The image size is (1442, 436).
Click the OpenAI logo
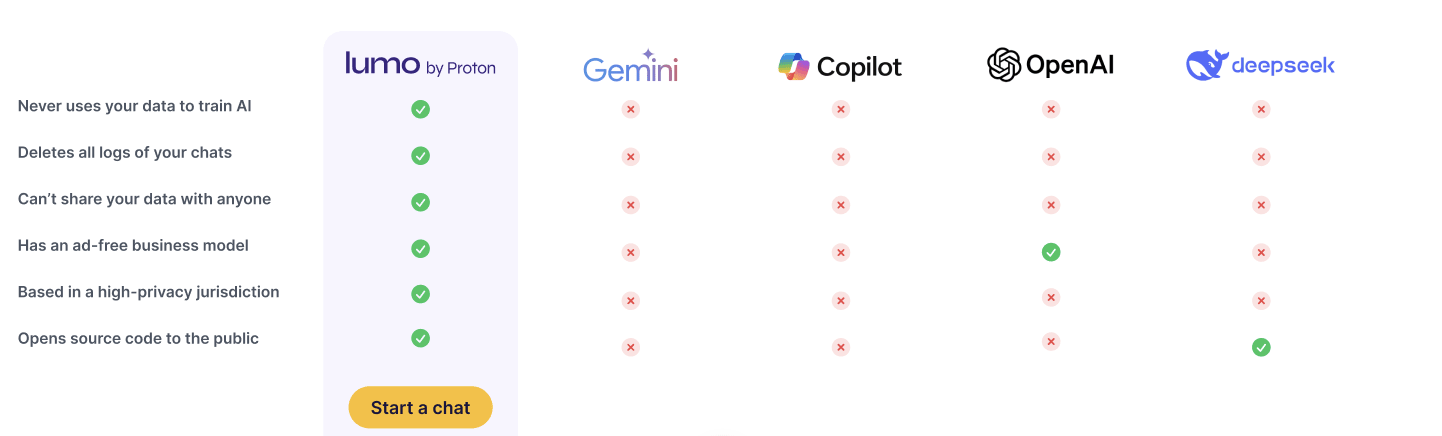pos(1050,65)
